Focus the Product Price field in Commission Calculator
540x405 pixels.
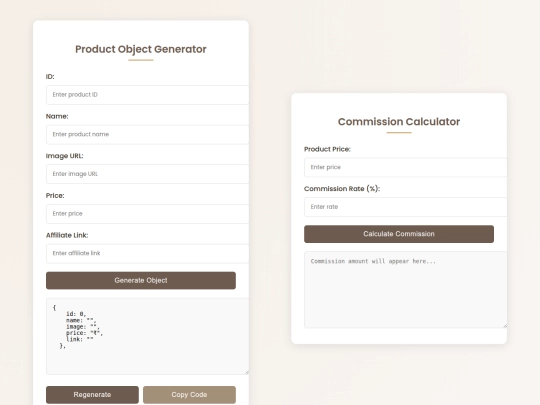tap(405, 167)
